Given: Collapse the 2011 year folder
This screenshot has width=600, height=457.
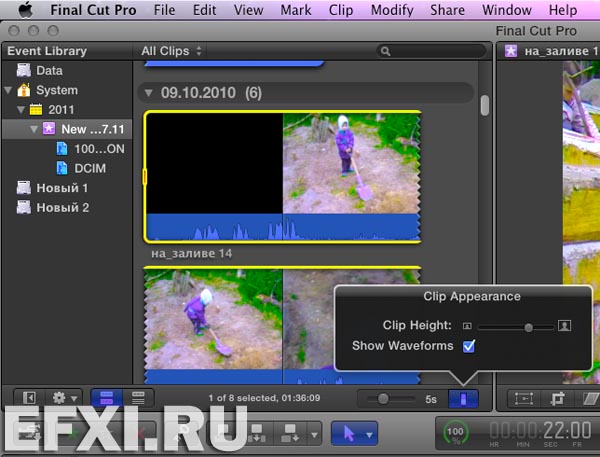Looking at the screenshot, I should point(21,110).
